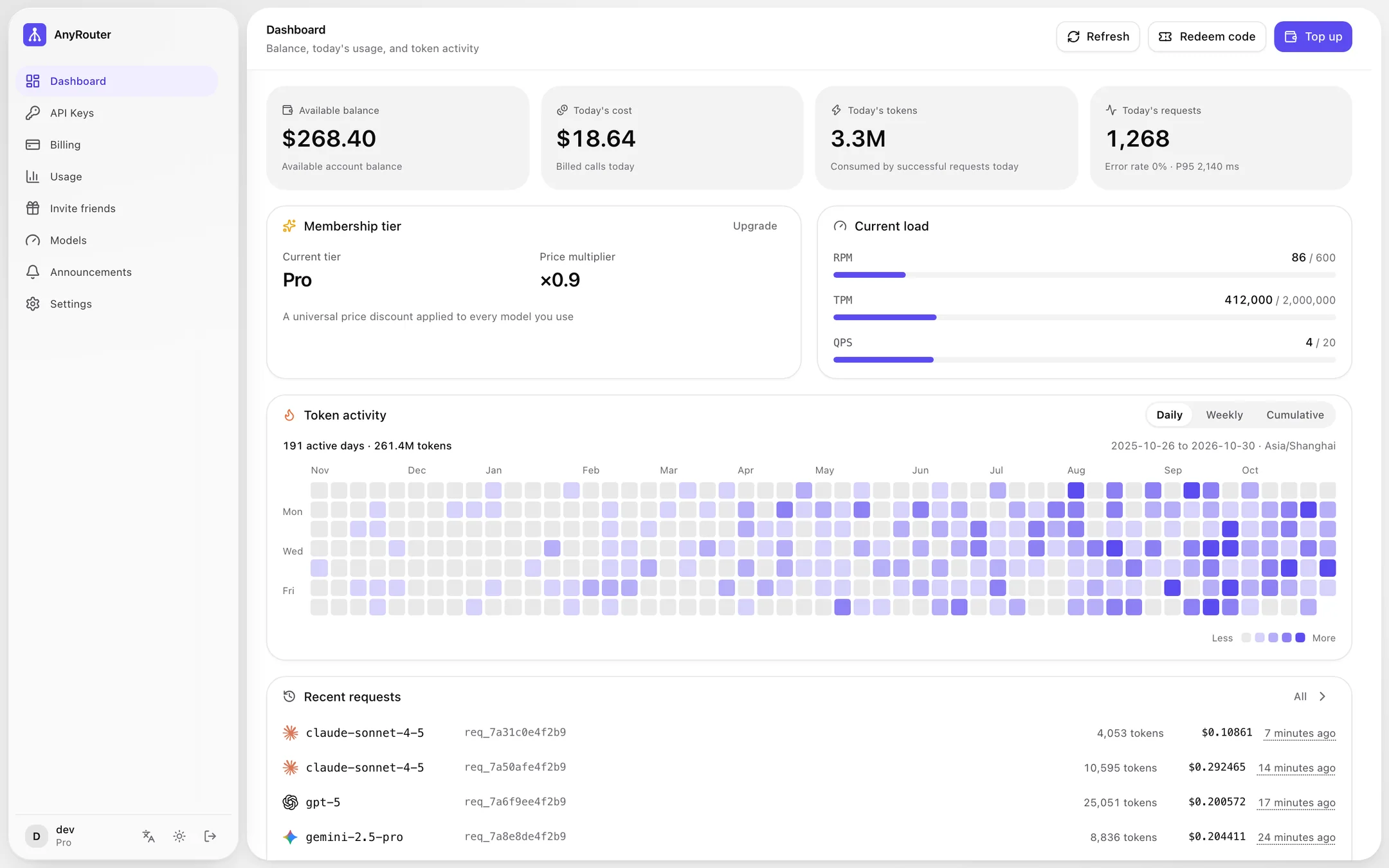Viewport: 1389px width, 868px height.
Task: Click the $0.204411 cost value
Action: tap(1217, 836)
